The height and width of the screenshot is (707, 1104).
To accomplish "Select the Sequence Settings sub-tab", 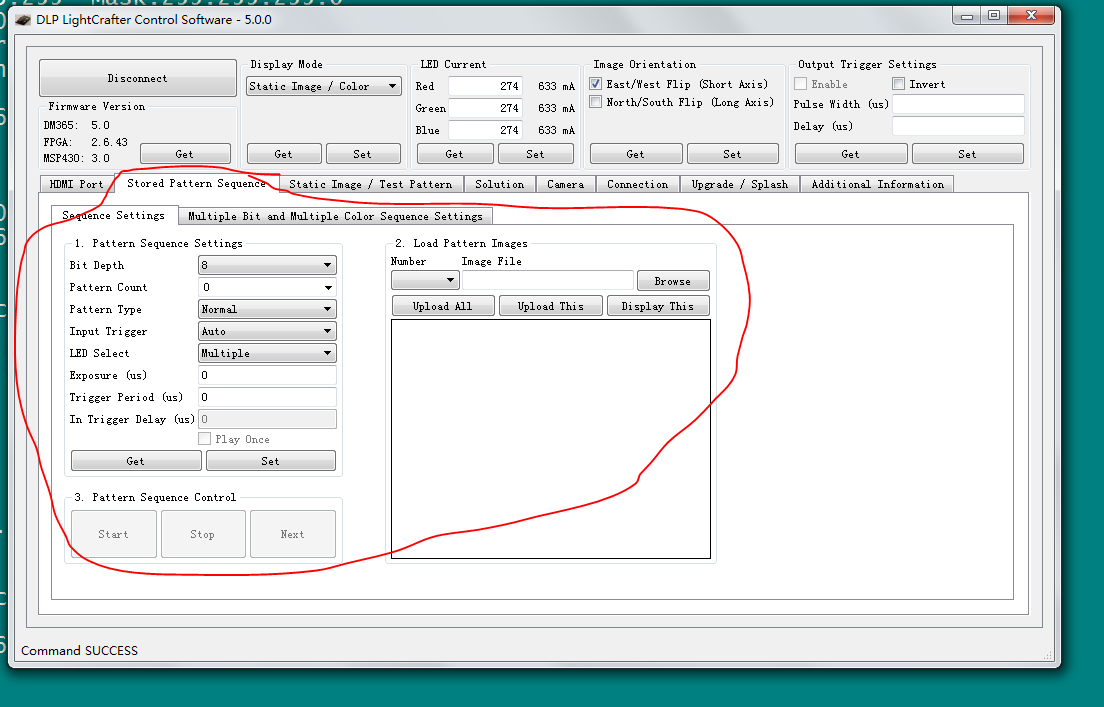I will click(x=114, y=215).
